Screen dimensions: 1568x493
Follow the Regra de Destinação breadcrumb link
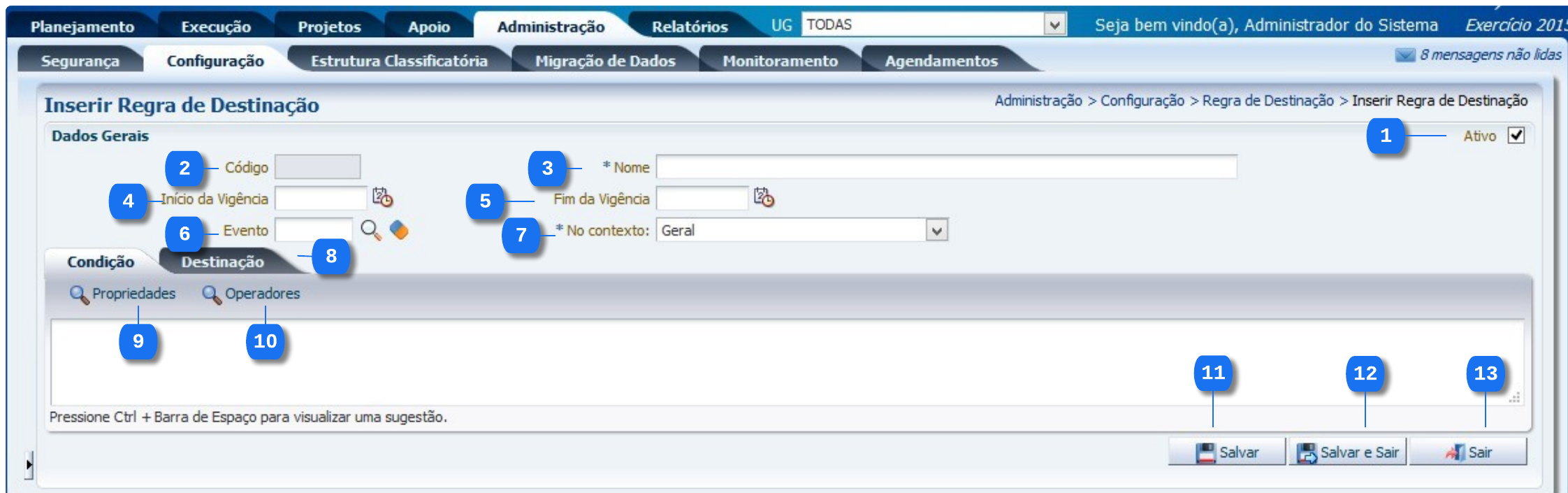1268,101
